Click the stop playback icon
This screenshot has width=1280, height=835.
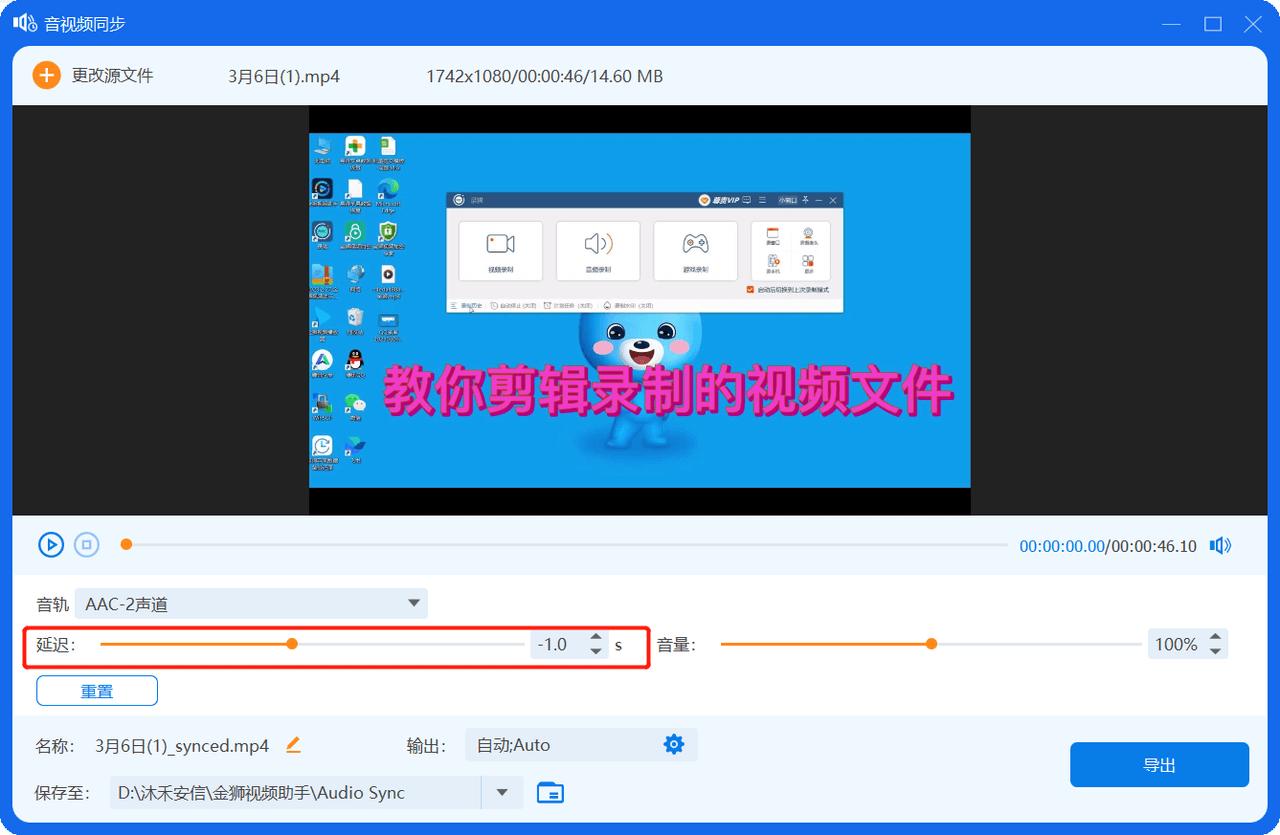click(86, 544)
